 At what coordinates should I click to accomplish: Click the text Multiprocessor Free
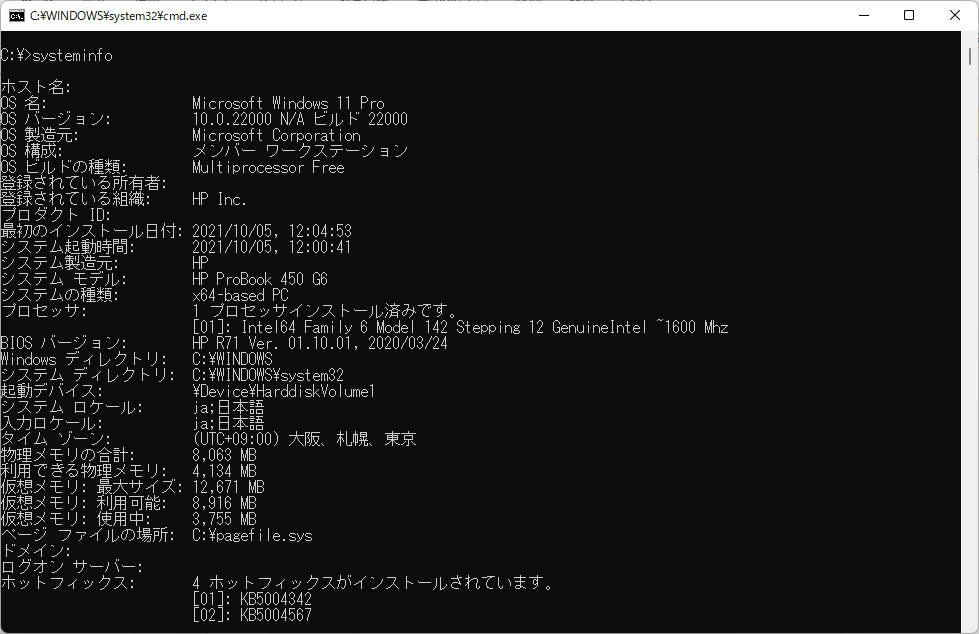[x=268, y=167]
